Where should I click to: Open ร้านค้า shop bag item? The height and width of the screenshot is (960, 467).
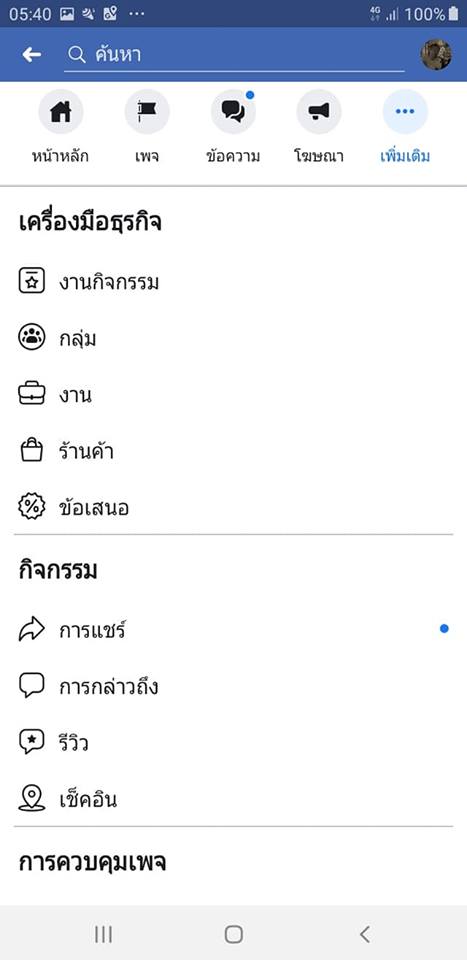click(233, 452)
